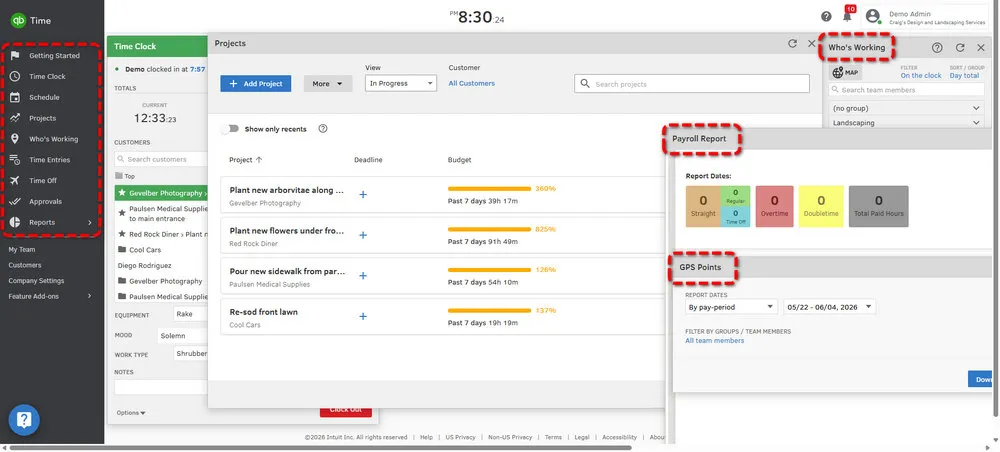Select Cool Cars folder in Time Clock customers

(145, 250)
